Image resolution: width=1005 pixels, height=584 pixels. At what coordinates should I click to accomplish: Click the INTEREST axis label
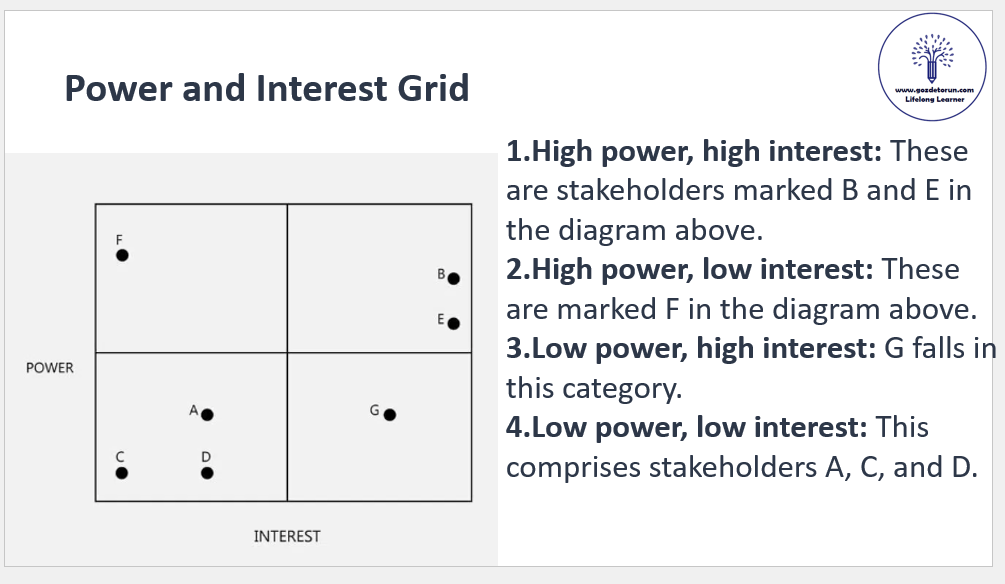coord(287,536)
